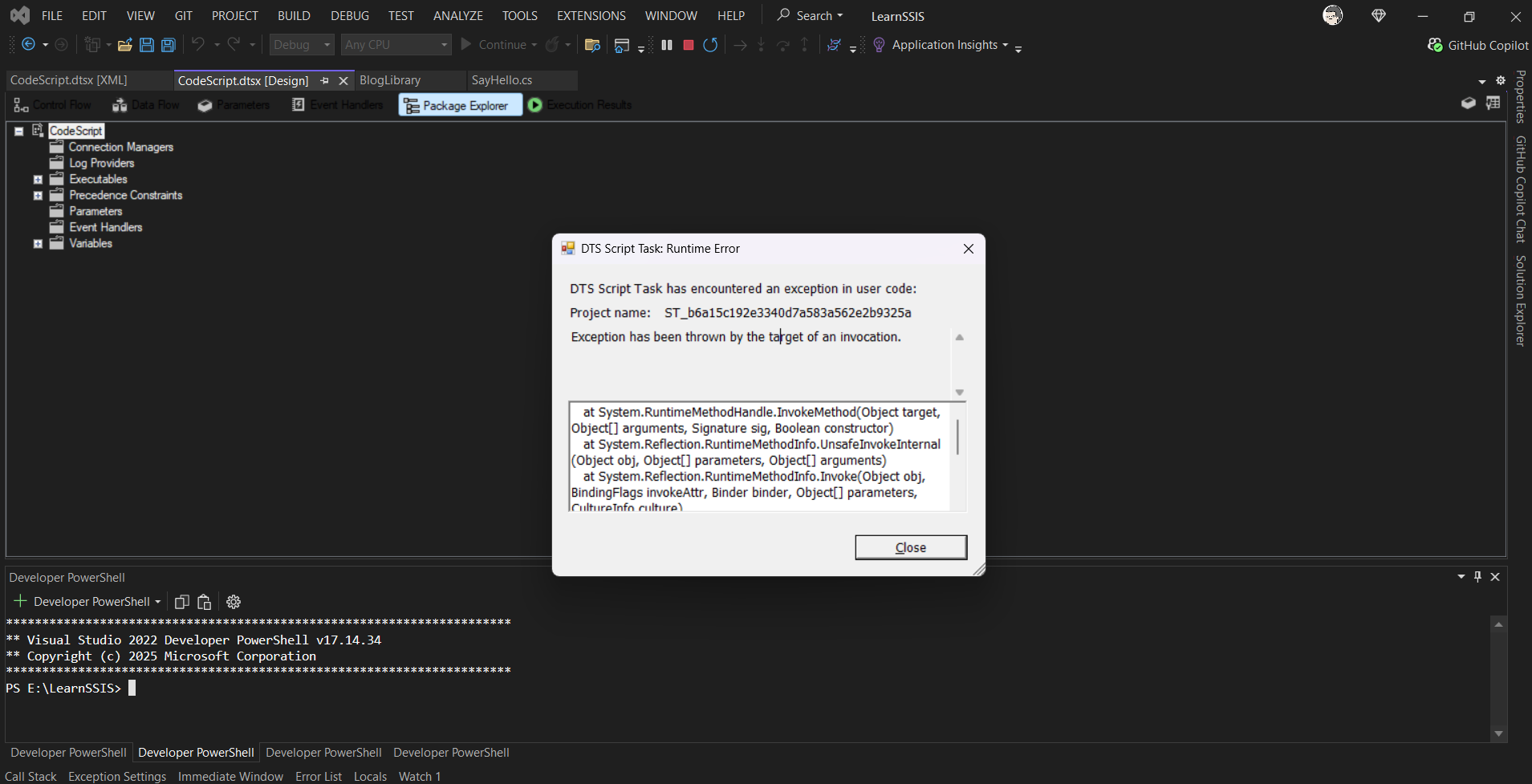Screen dimensions: 1532x784
Task: Click the Hot Reload flame icon
Action: pos(552,45)
